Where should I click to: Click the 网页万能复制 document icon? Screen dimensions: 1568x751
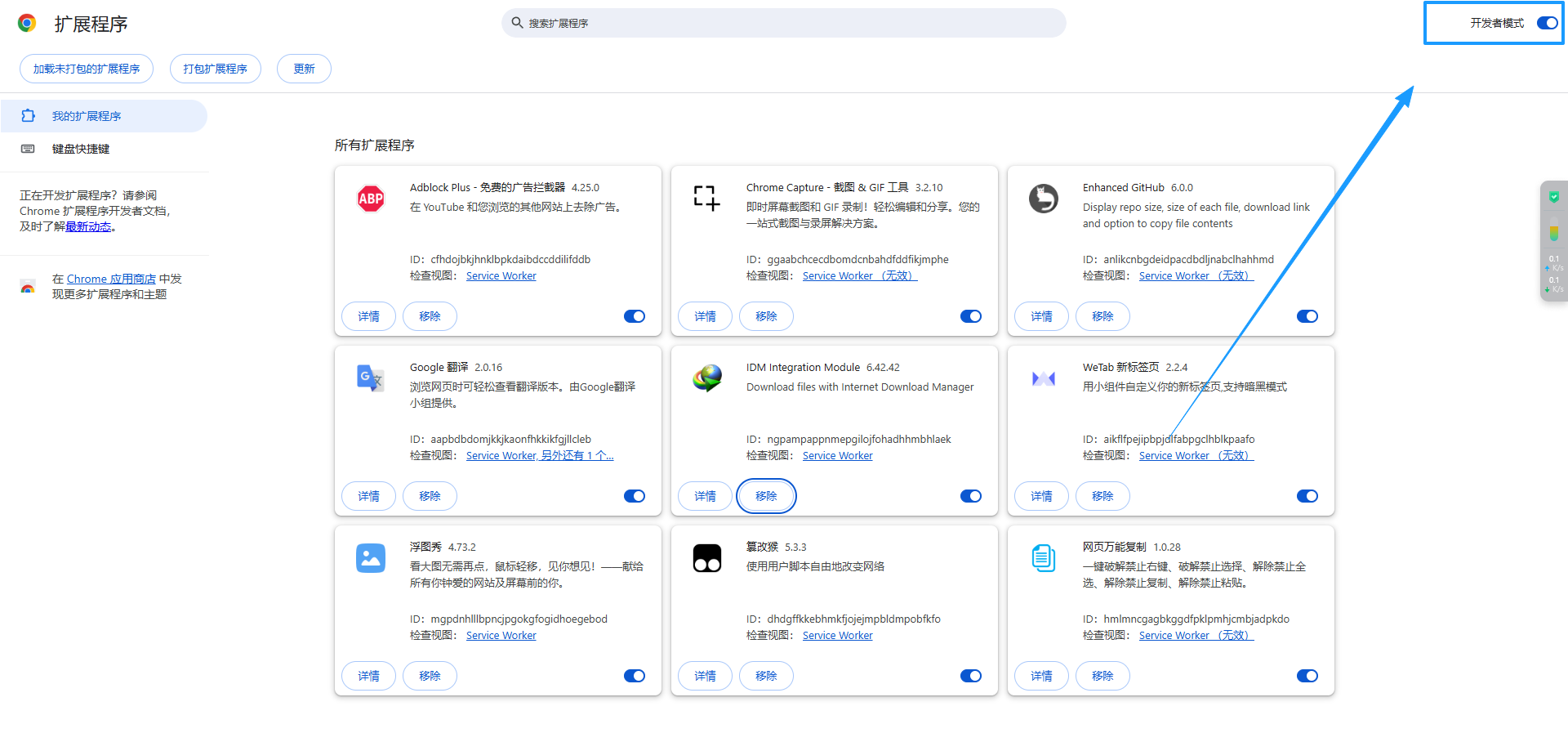[x=1044, y=558]
